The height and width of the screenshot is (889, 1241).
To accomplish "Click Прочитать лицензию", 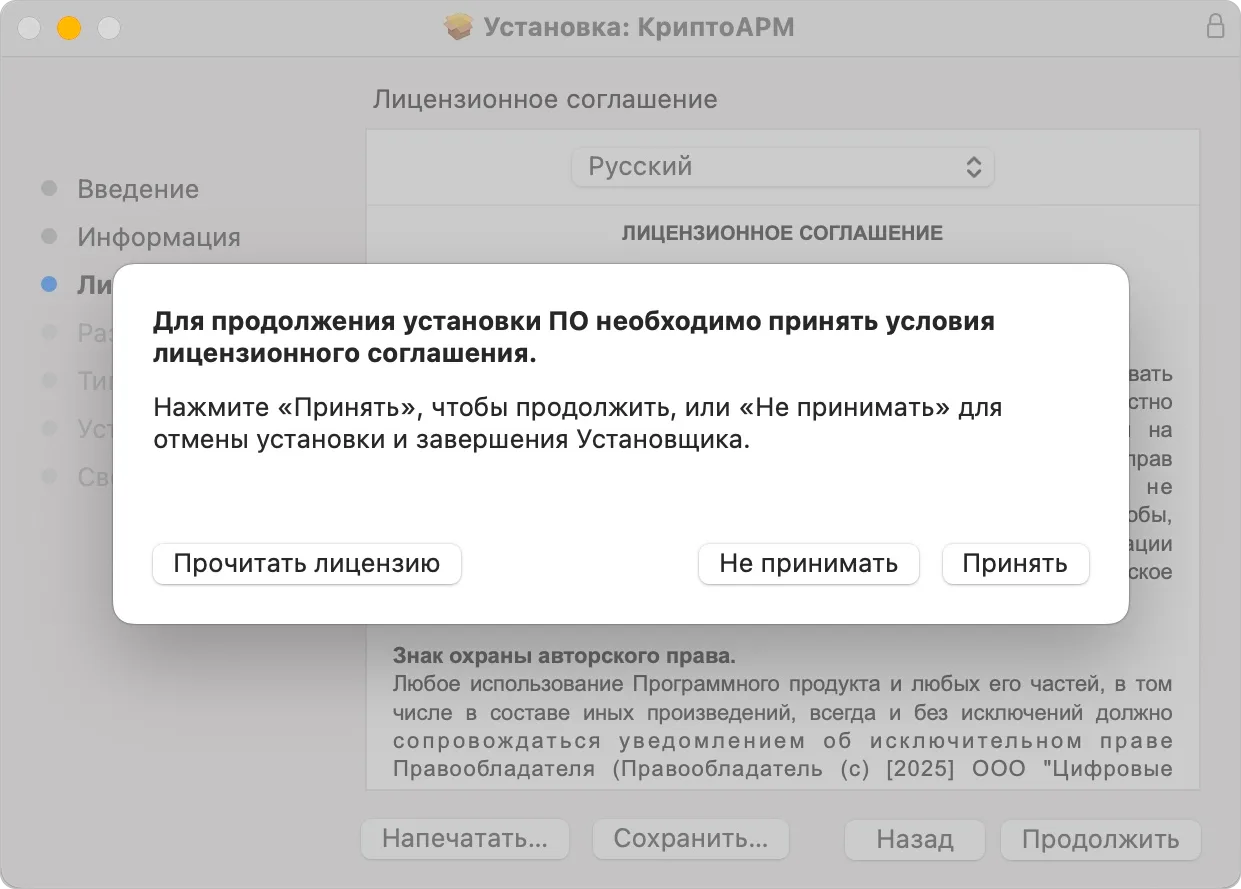I will tap(306, 563).
